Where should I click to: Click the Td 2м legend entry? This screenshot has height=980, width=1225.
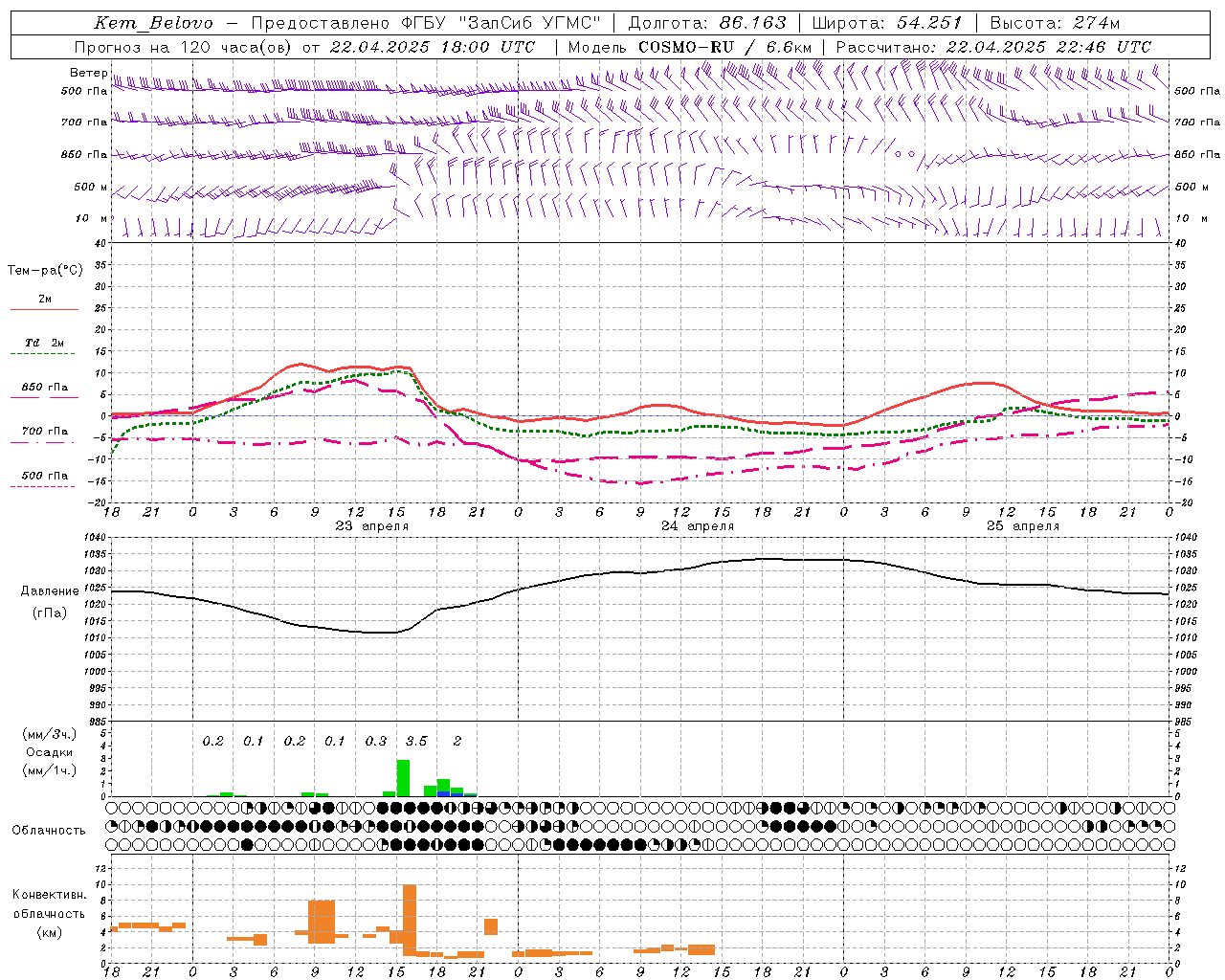coord(44,343)
